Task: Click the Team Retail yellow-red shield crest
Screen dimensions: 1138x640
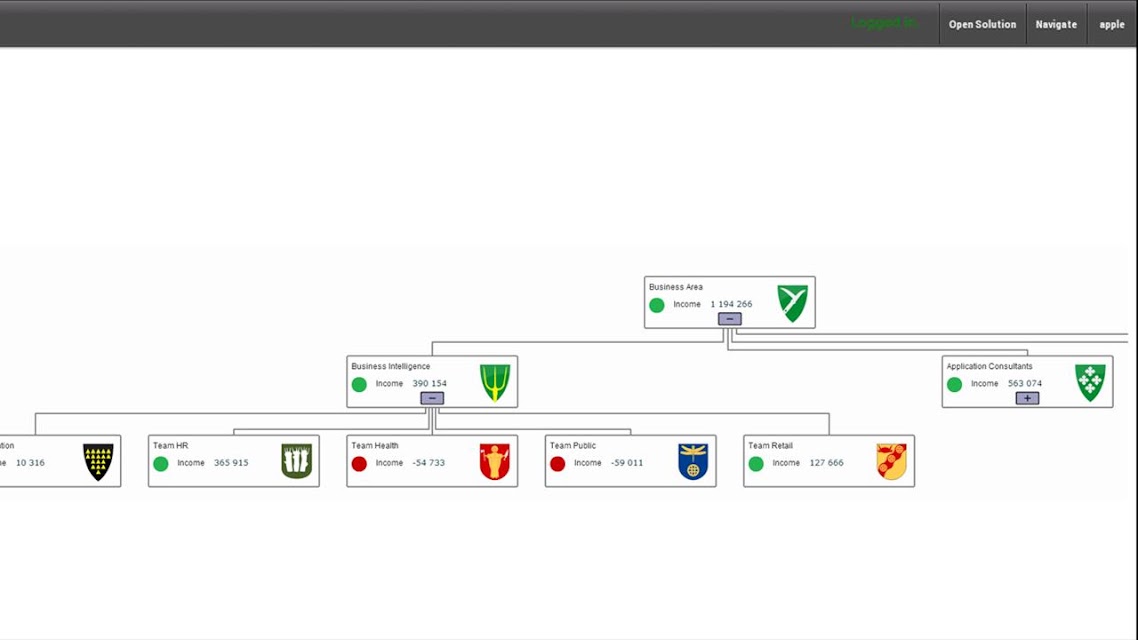Action: point(891,461)
